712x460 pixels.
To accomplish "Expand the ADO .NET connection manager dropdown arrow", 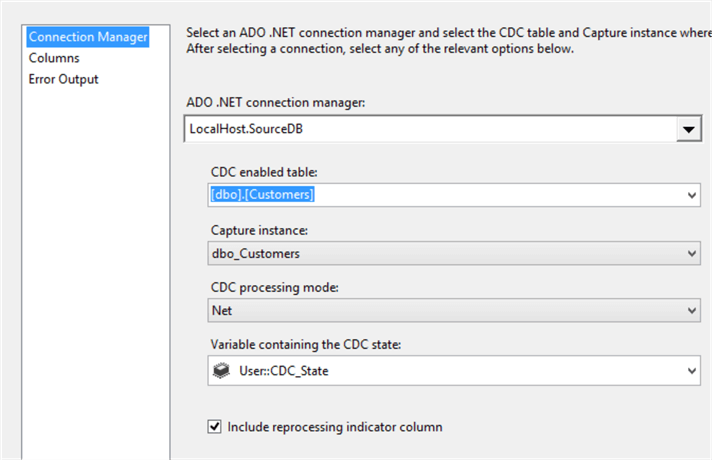I will (x=688, y=129).
